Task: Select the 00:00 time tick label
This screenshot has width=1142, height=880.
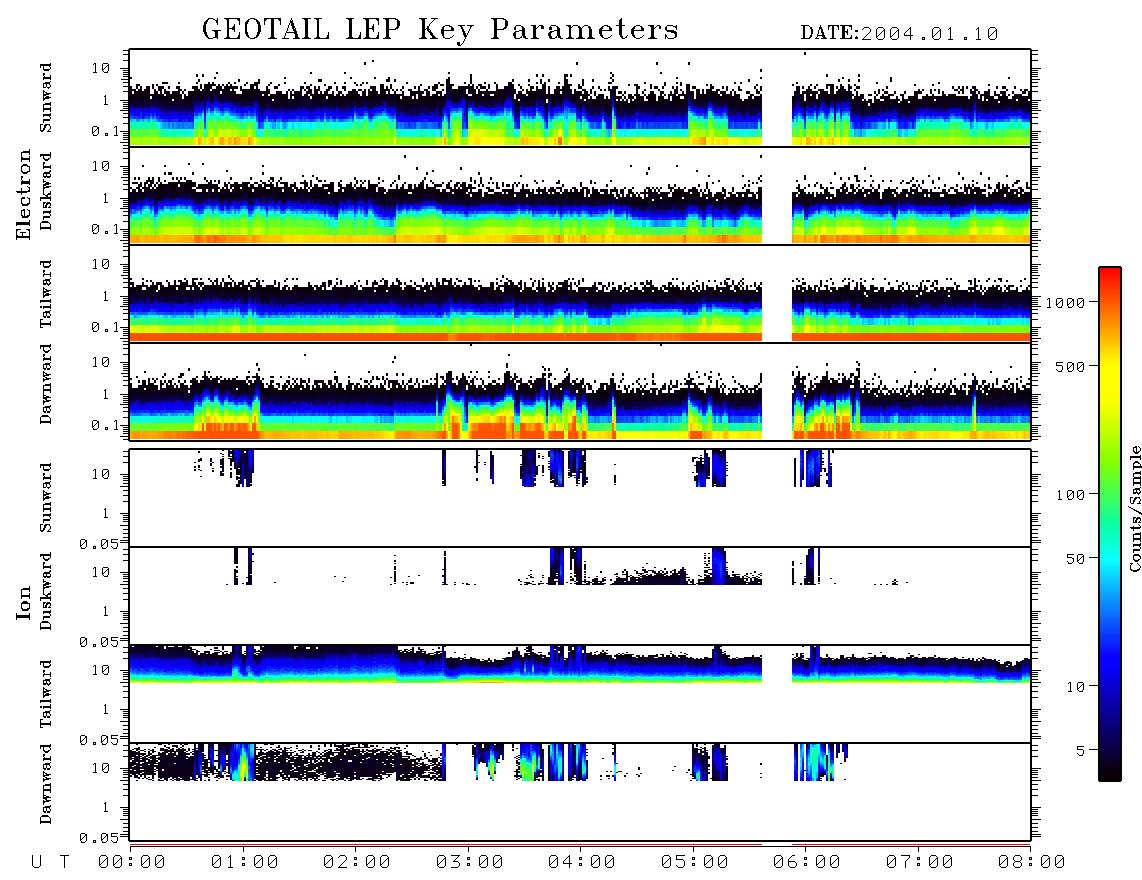Action: pyautogui.click(x=132, y=862)
